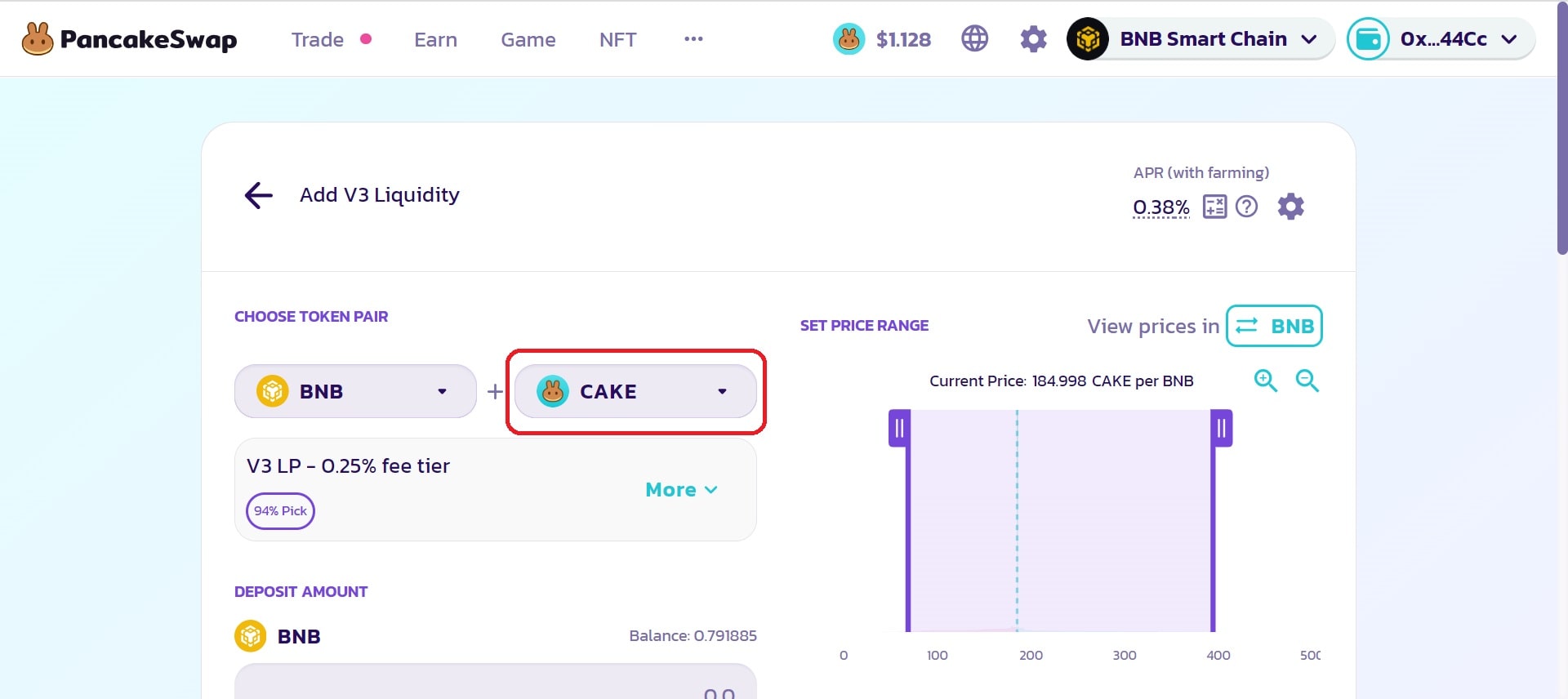Click the Balance: 0.791885 text

click(x=693, y=635)
